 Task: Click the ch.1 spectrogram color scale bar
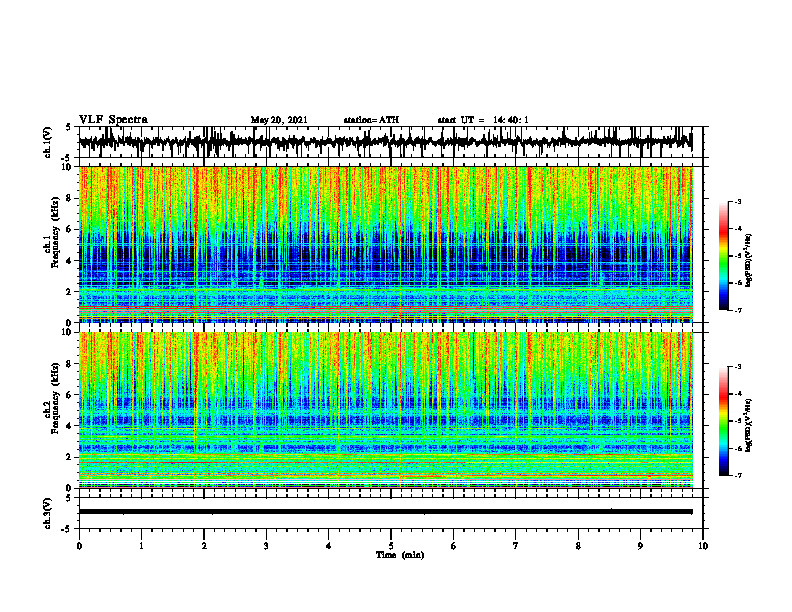723,255
